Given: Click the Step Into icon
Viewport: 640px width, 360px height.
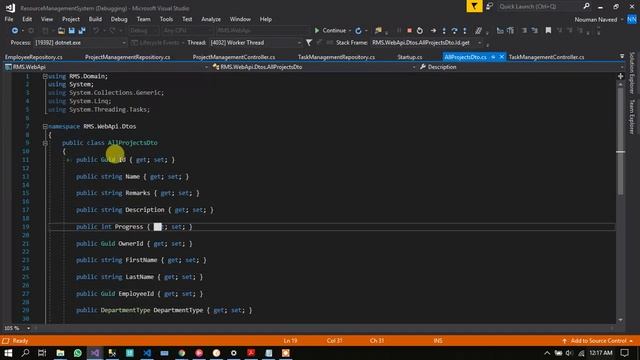Looking at the screenshot, I should point(444,31).
